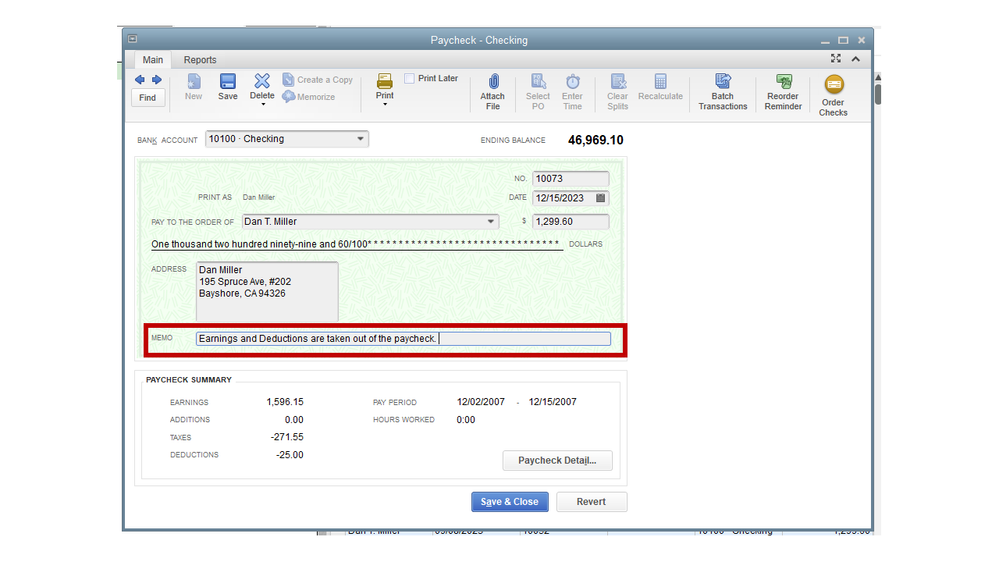Click pay period start 12/02/2007
Screen dimensions: 999x562
click(x=480, y=402)
